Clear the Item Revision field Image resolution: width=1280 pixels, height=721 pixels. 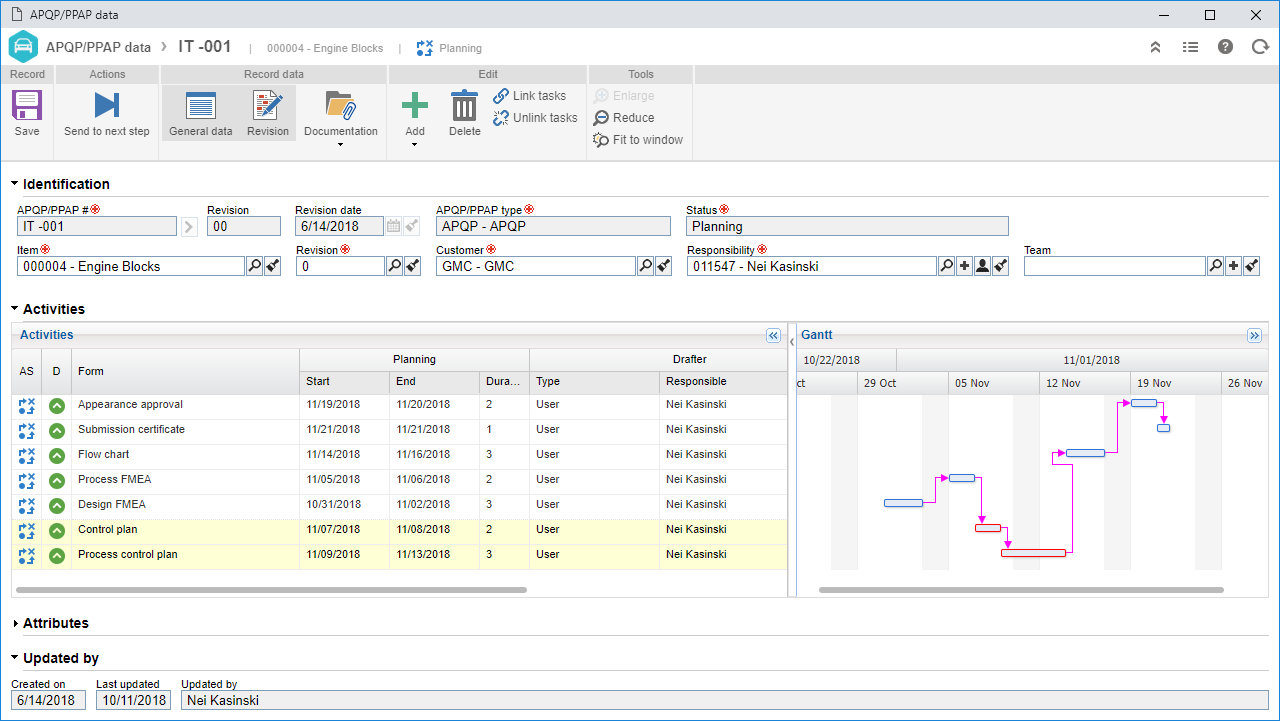[412, 266]
